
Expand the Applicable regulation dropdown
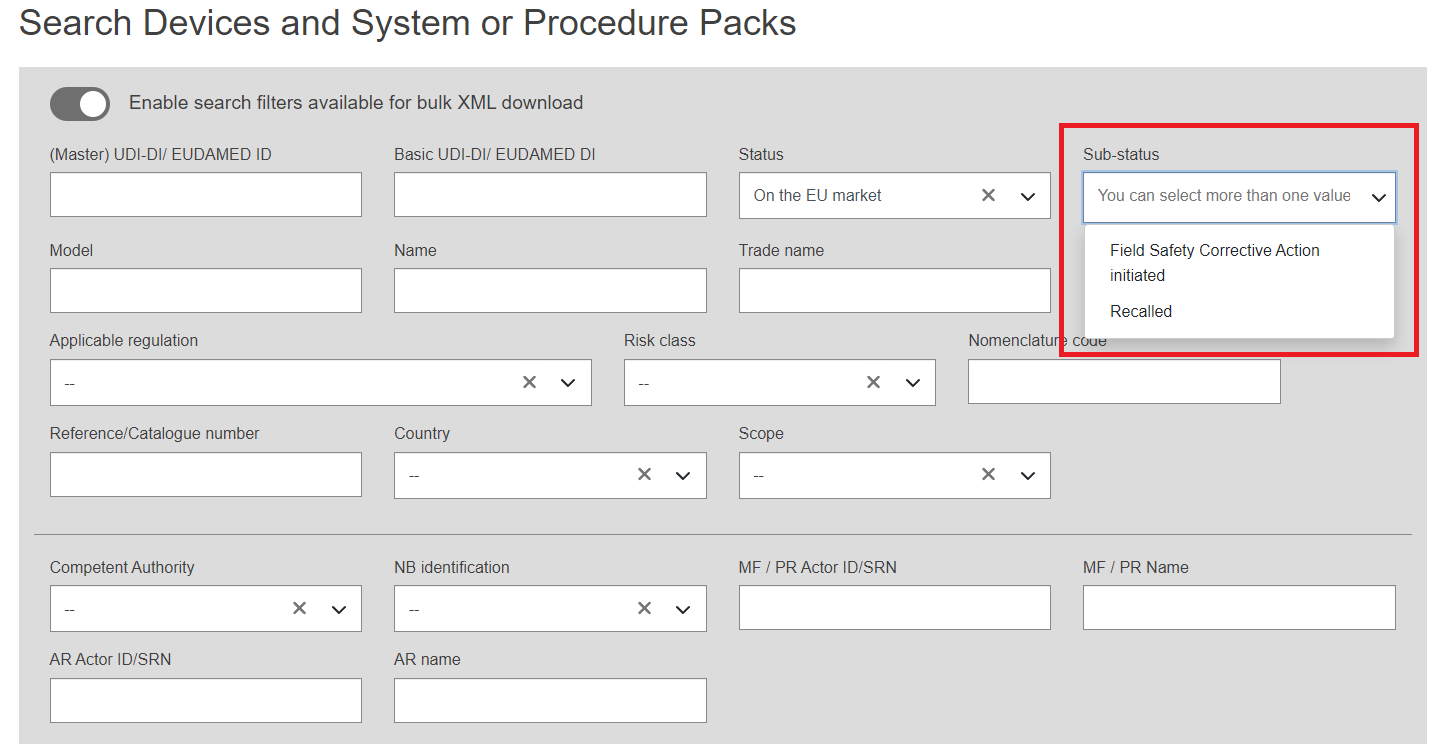click(568, 383)
